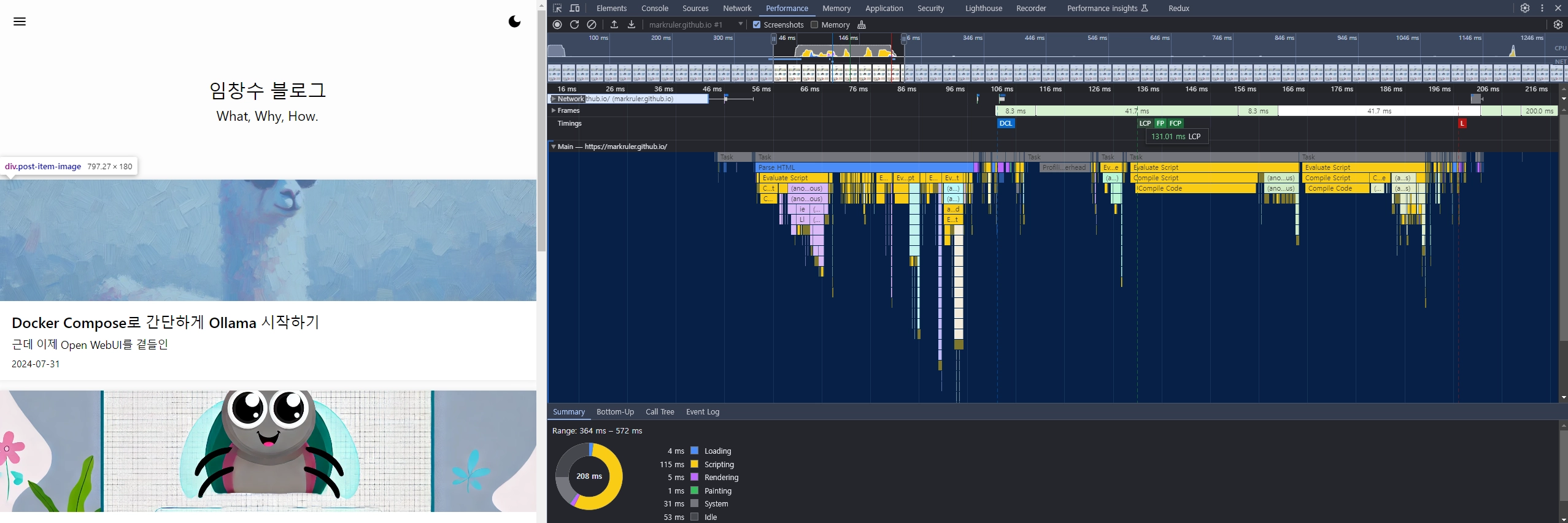This screenshot has width=1568, height=523.
Task: Collapse the Main thread track
Action: click(554, 147)
